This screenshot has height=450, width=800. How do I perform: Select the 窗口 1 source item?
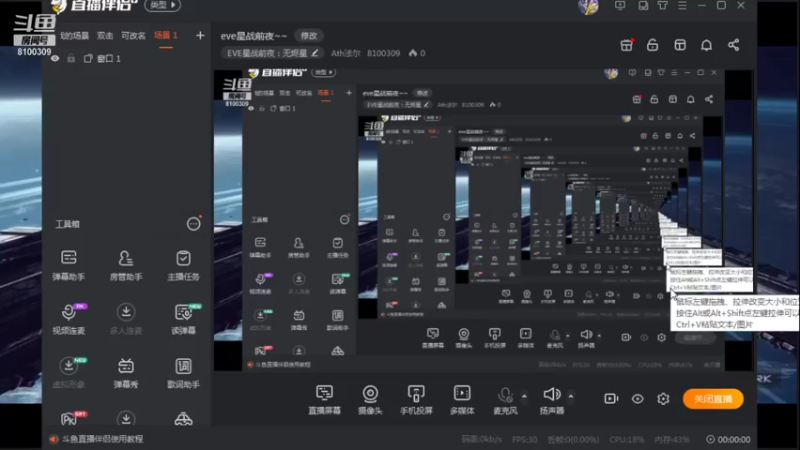click(x=109, y=59)
